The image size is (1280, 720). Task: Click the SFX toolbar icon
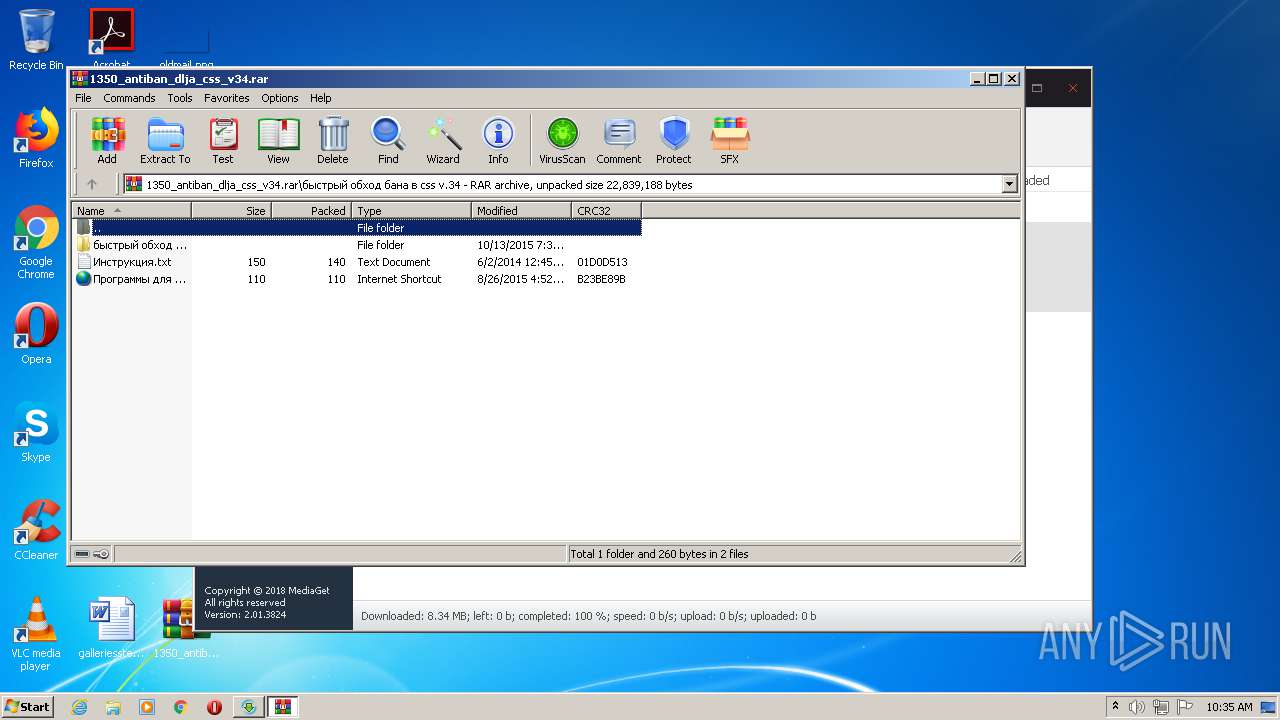click(x=730, y=141)
